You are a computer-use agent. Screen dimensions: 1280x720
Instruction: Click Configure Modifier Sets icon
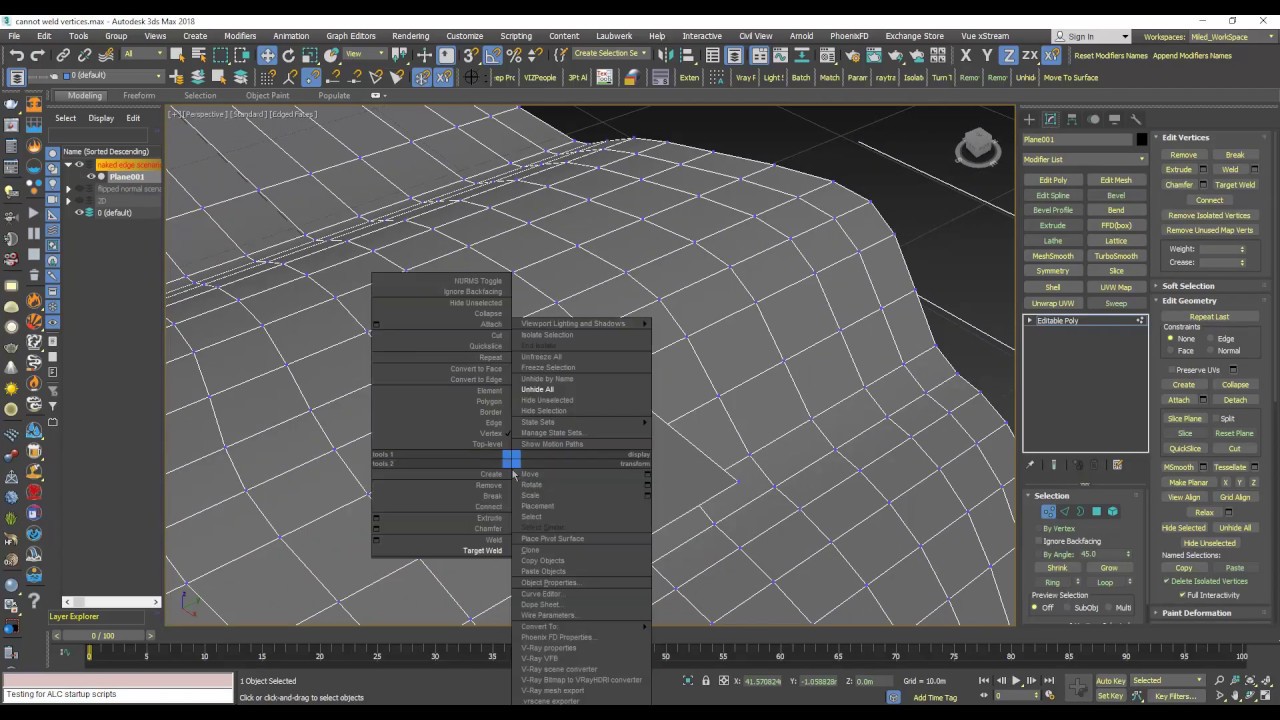[x=1117, y=465]
